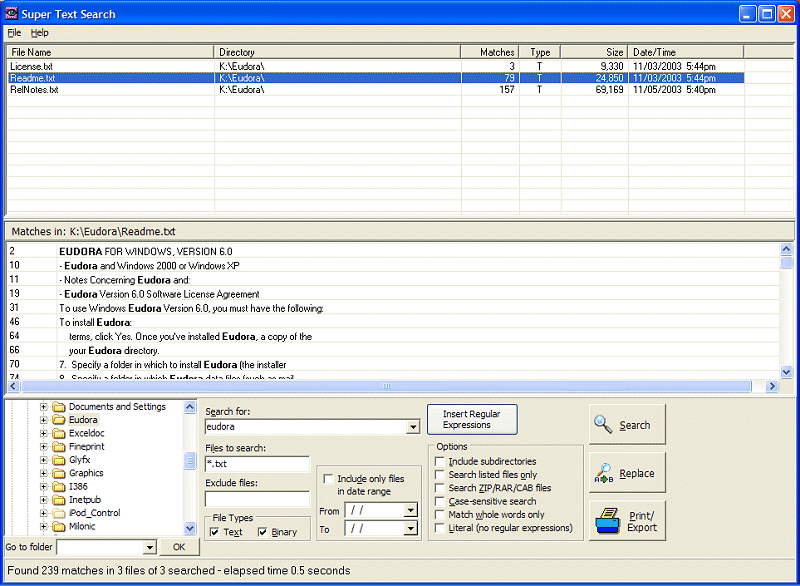The height and width of the screenshot is (586, 800).
Task: Uncheck the Binary file type checkbox
Action: tap(263, 532)
